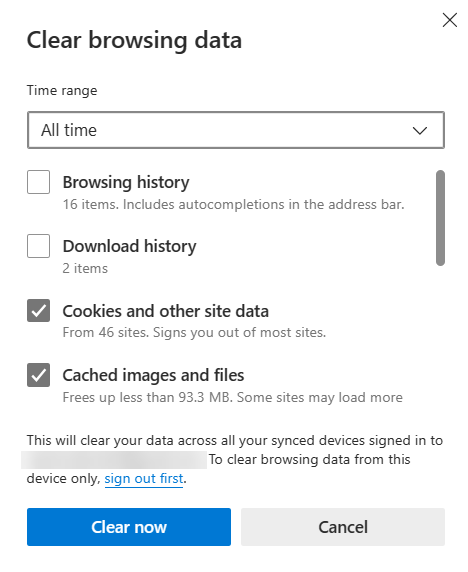The image size is (468, 572).
Task: Click the Clear now button
Action: tap(129, 527)
